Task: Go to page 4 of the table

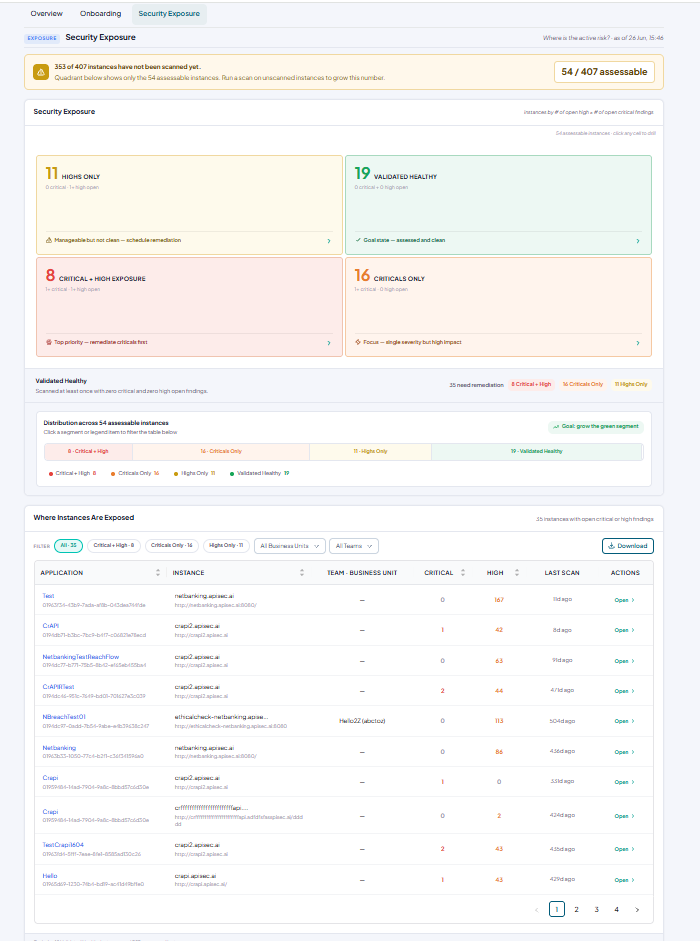Action: (616, 910)
